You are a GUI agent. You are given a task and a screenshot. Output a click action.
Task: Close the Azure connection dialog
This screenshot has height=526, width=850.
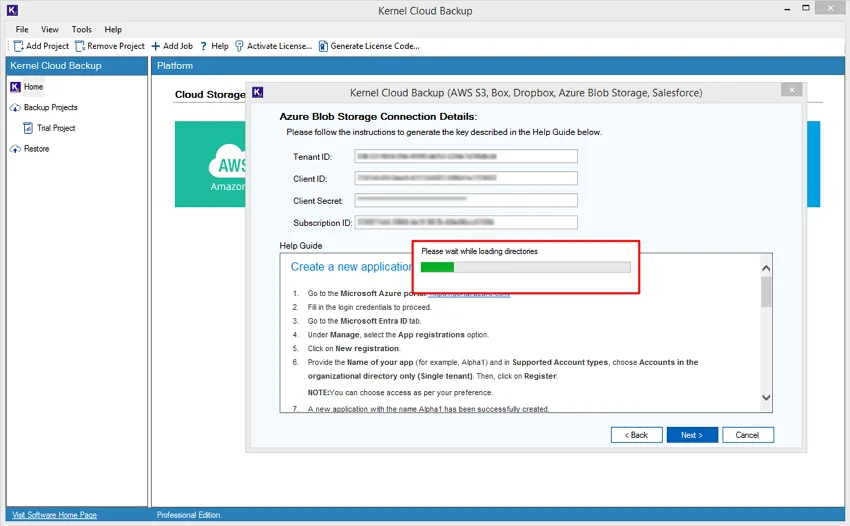coord(791,90)
